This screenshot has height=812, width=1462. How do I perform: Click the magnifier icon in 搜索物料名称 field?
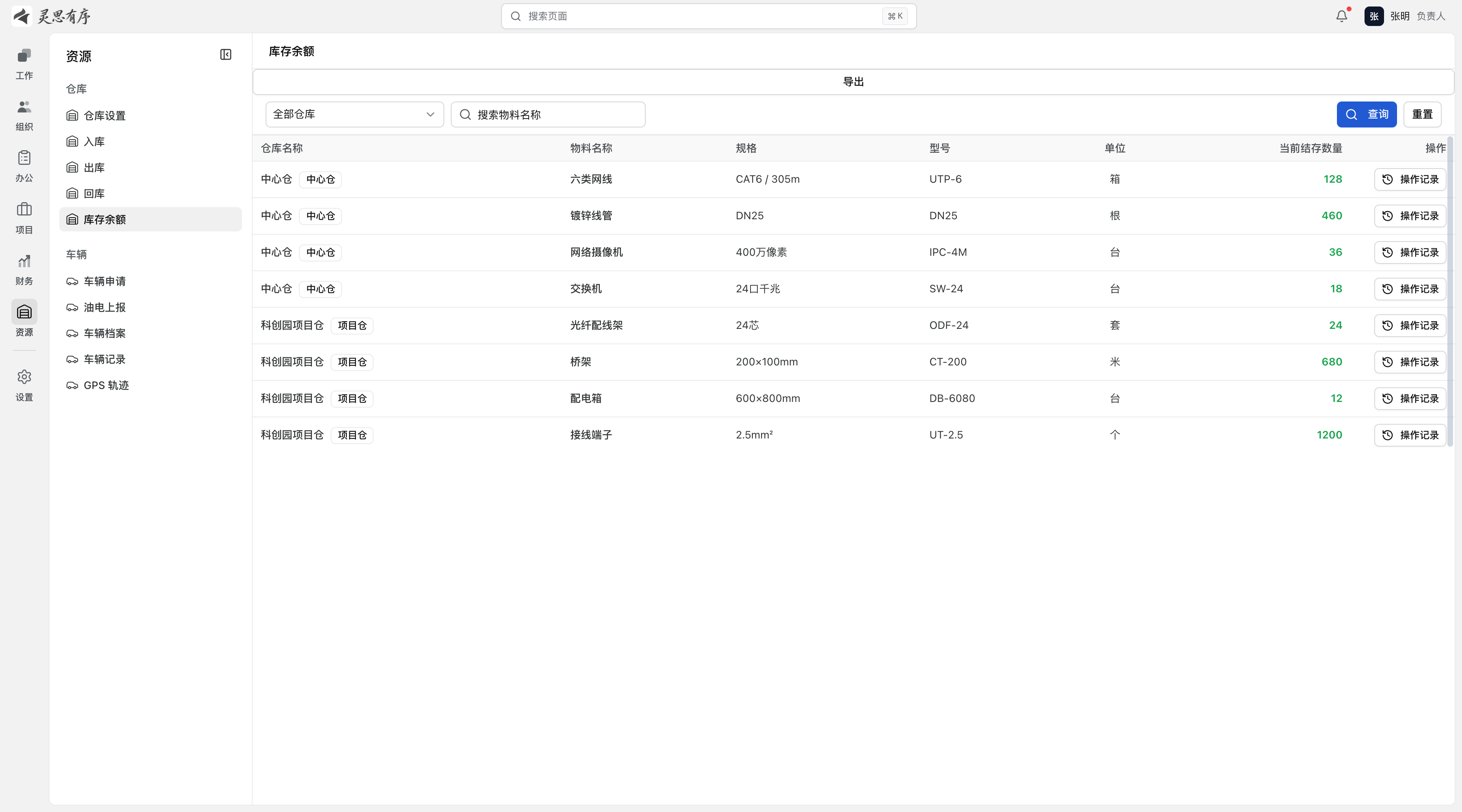tap(465, 114)
